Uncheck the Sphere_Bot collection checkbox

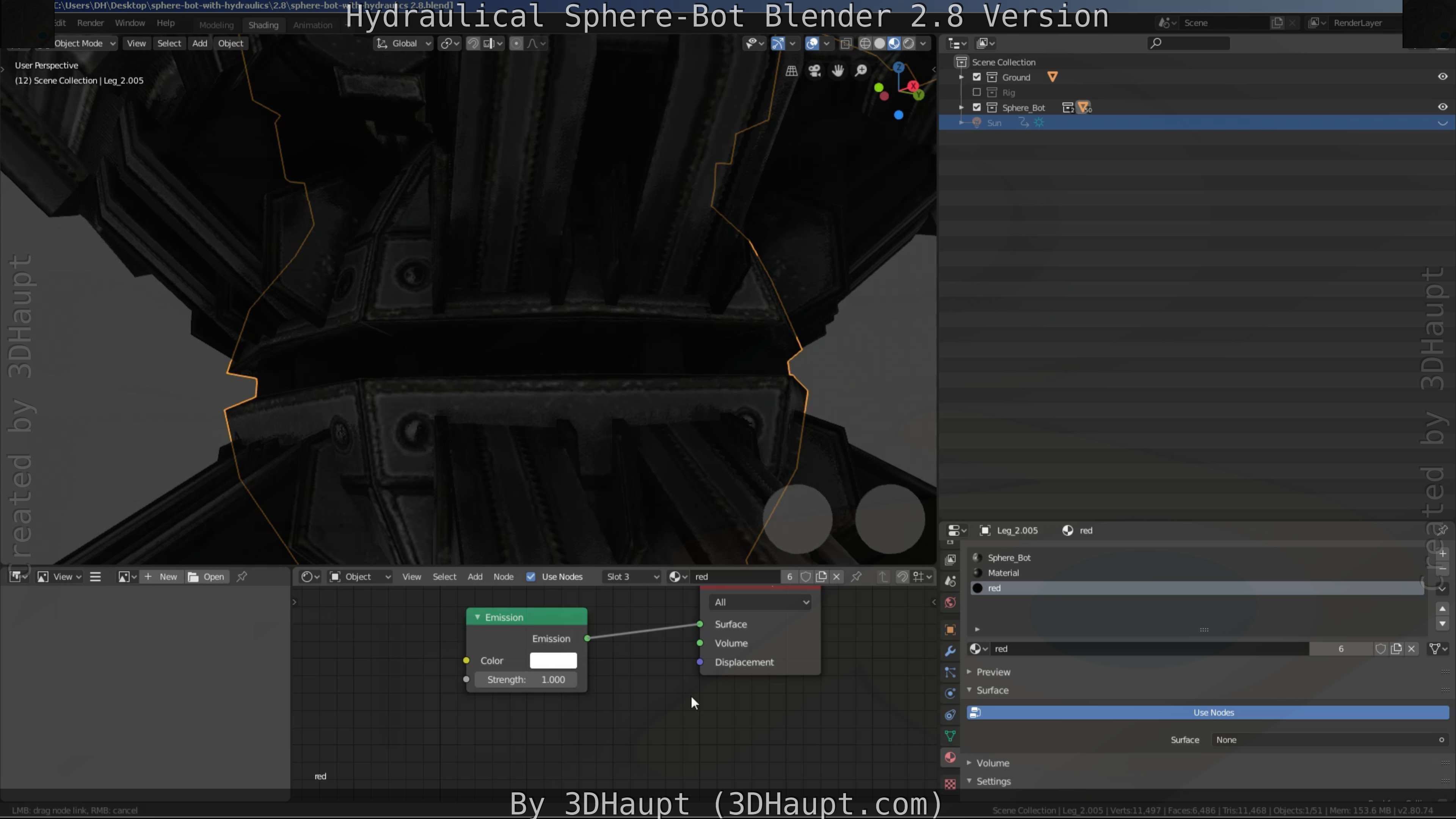pos(977,107)
